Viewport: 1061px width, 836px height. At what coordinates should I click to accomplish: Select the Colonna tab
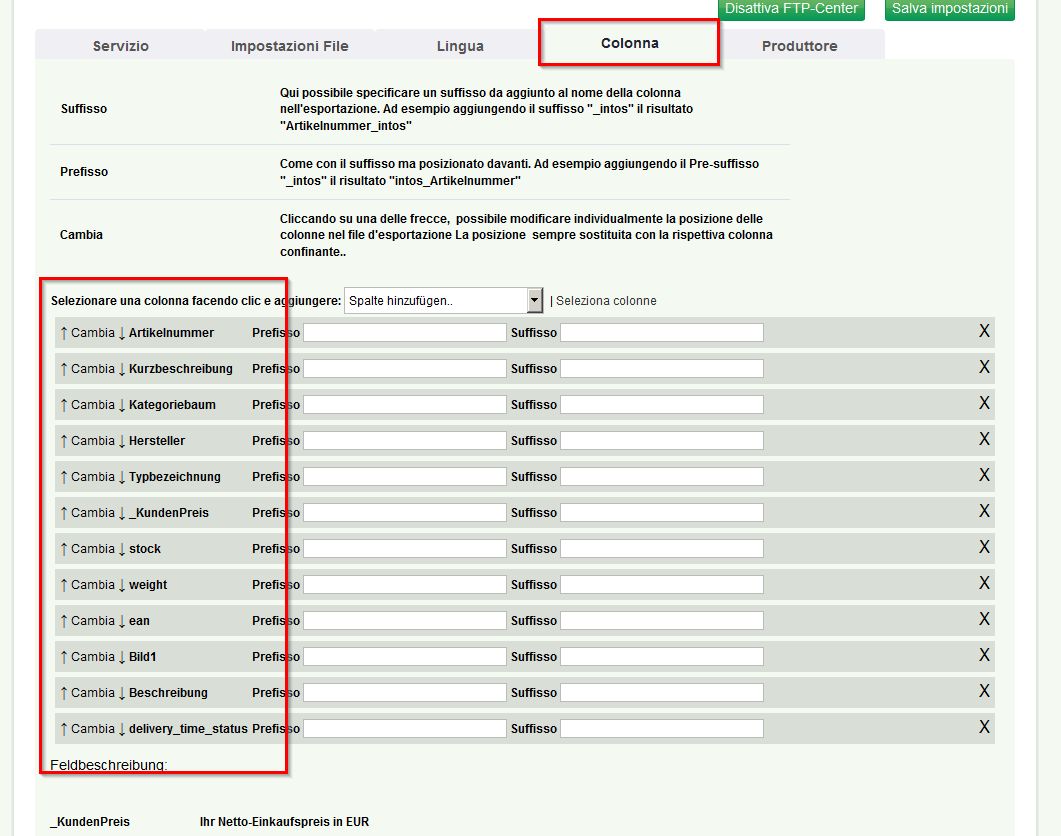tap(629, 43)
